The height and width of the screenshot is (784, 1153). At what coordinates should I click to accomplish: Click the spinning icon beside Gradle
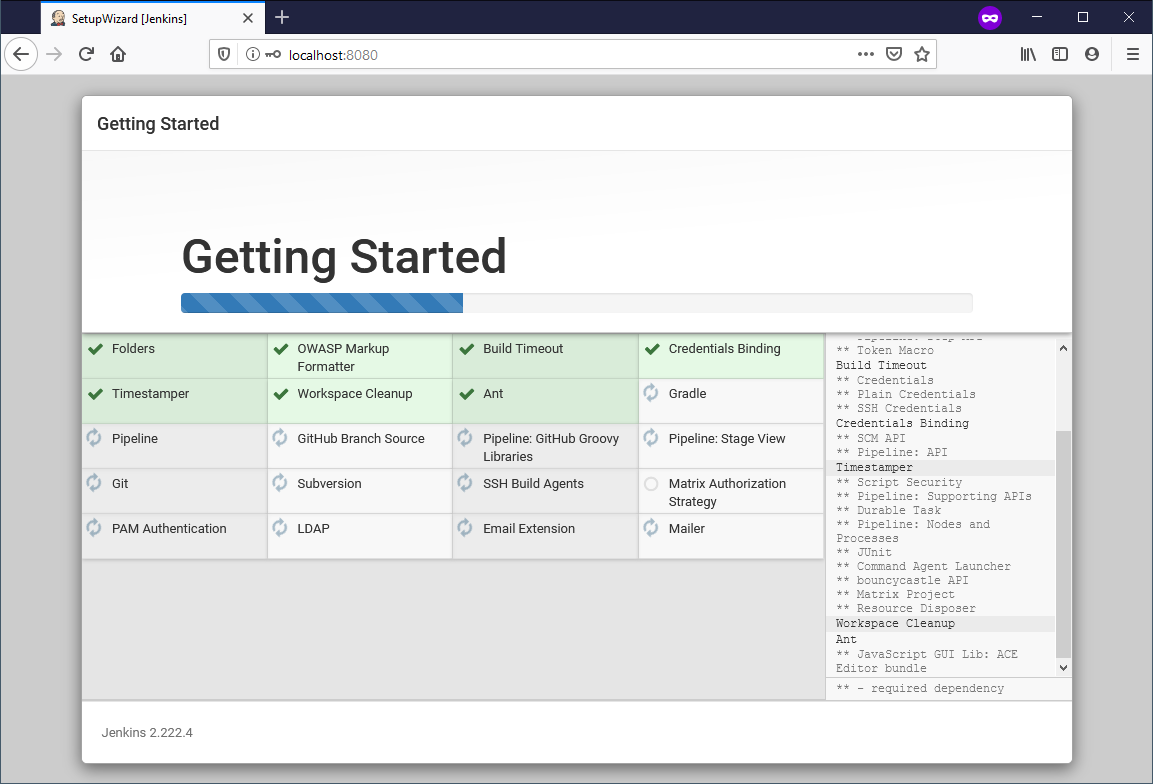(x=651, y=393)
